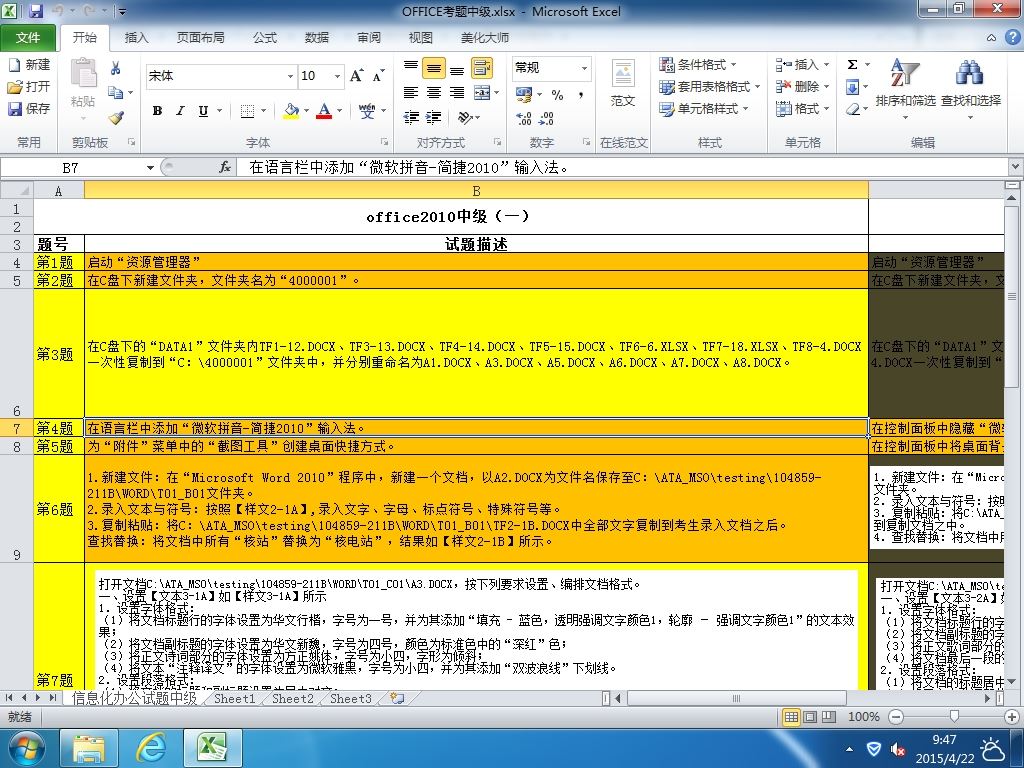Image resolution: width=1024 pixels, height=768 pixels.
Task: Apply the Percent Style format
Action: click(x=557, y=95)
